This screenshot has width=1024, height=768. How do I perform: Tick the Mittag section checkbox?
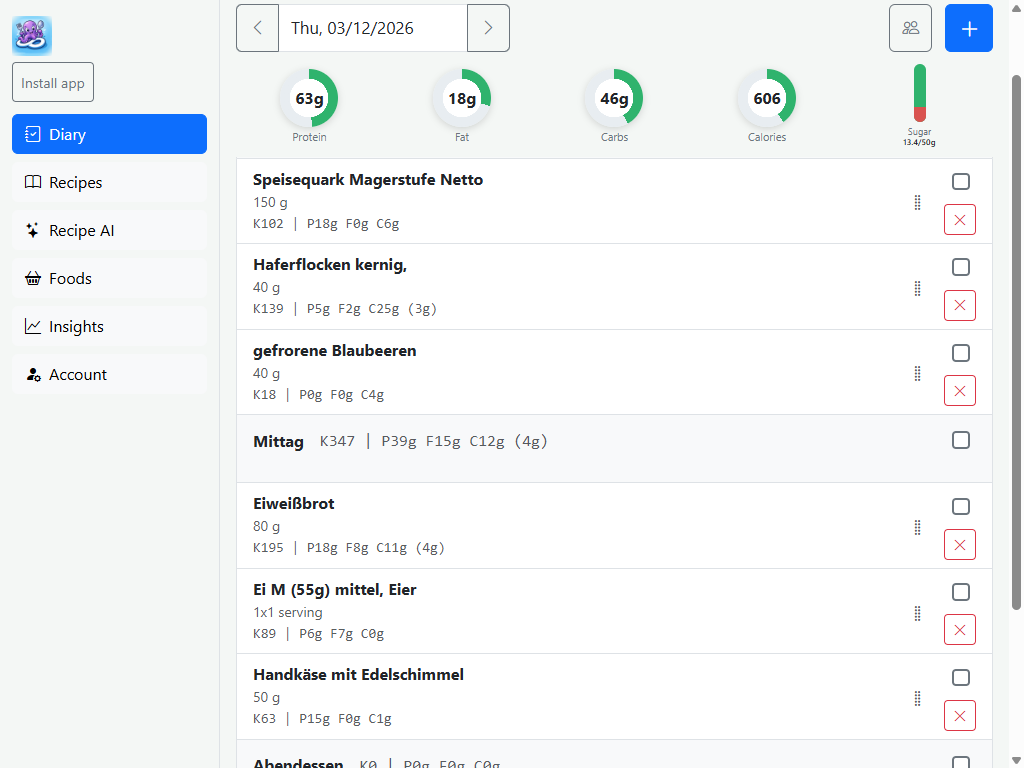(961, 439)
